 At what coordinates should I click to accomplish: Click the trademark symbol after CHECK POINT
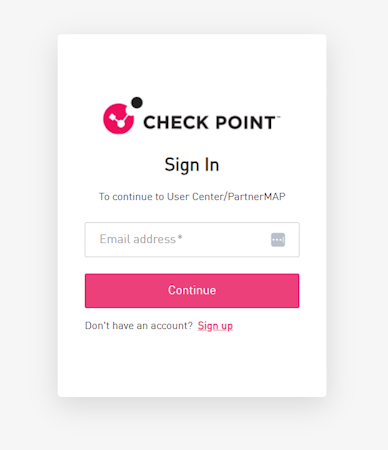click(x=278, y=117)
